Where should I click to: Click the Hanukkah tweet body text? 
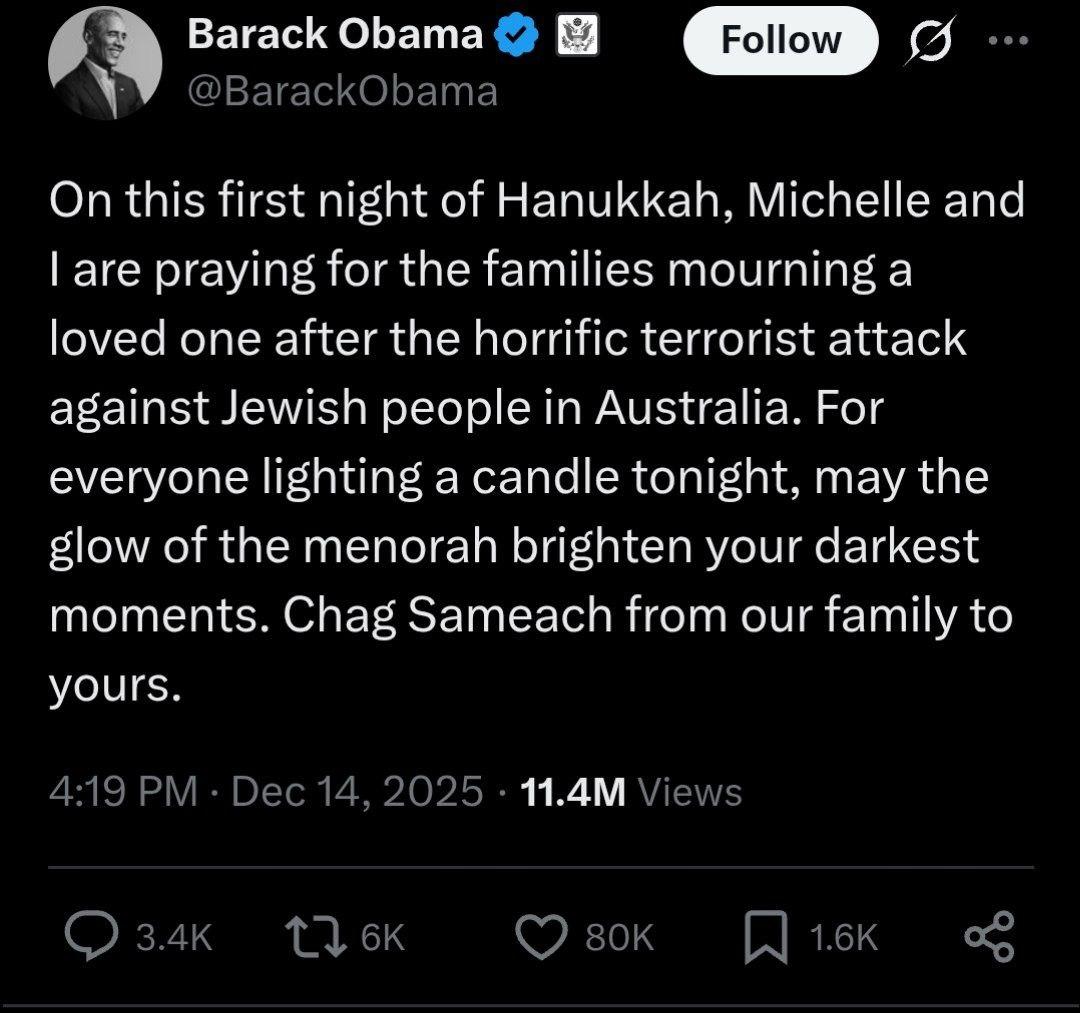tap(530, 442)
